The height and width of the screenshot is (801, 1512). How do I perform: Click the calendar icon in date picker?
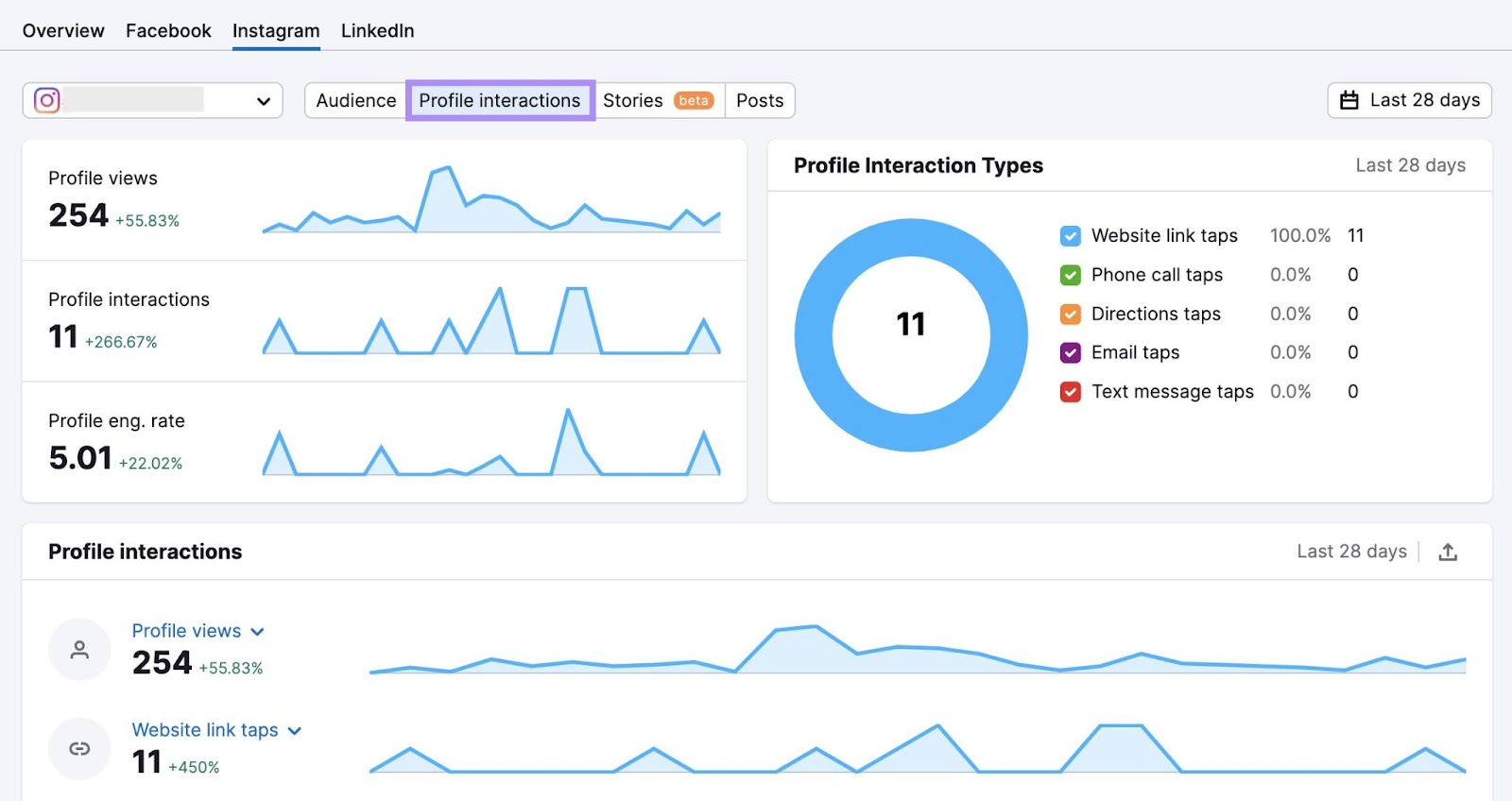coord(1349,100)
